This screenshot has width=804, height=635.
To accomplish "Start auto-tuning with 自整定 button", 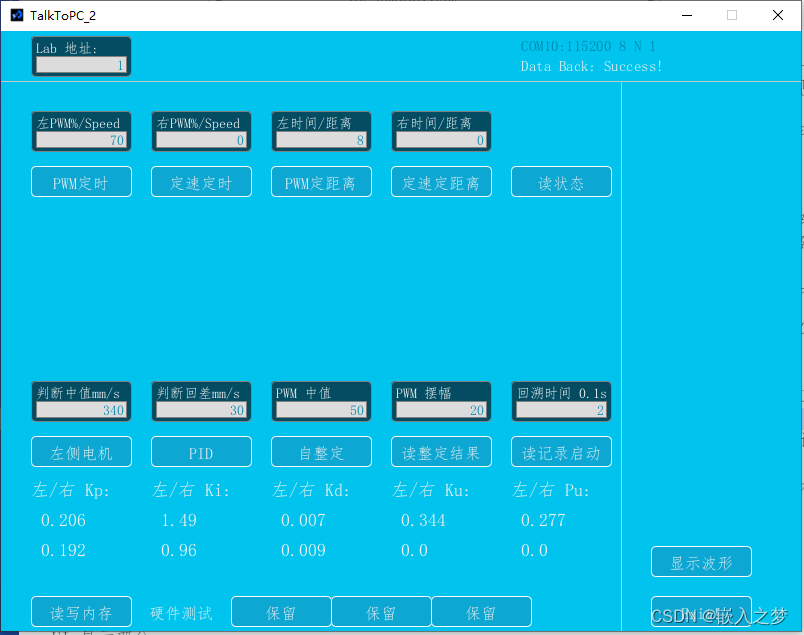I will coord(321,452).
